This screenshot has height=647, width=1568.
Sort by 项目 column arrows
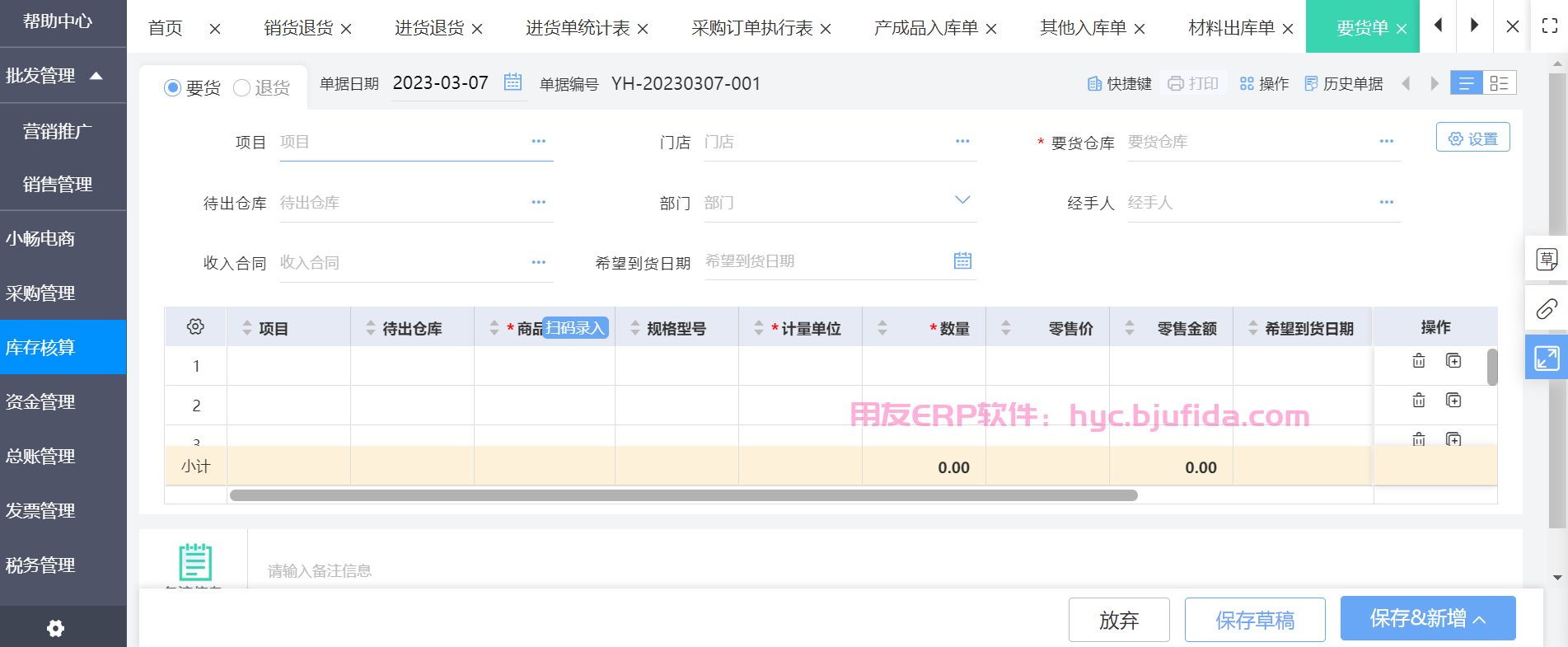point(247,328)
